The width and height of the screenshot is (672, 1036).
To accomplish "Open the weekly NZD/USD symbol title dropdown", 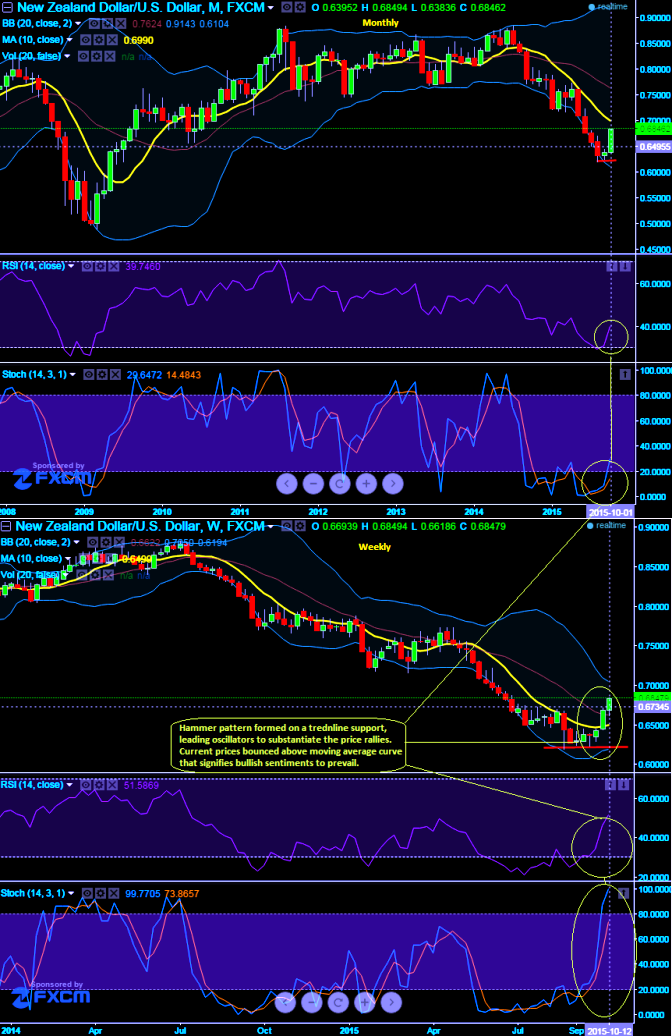I will click(x=271, y=527).
